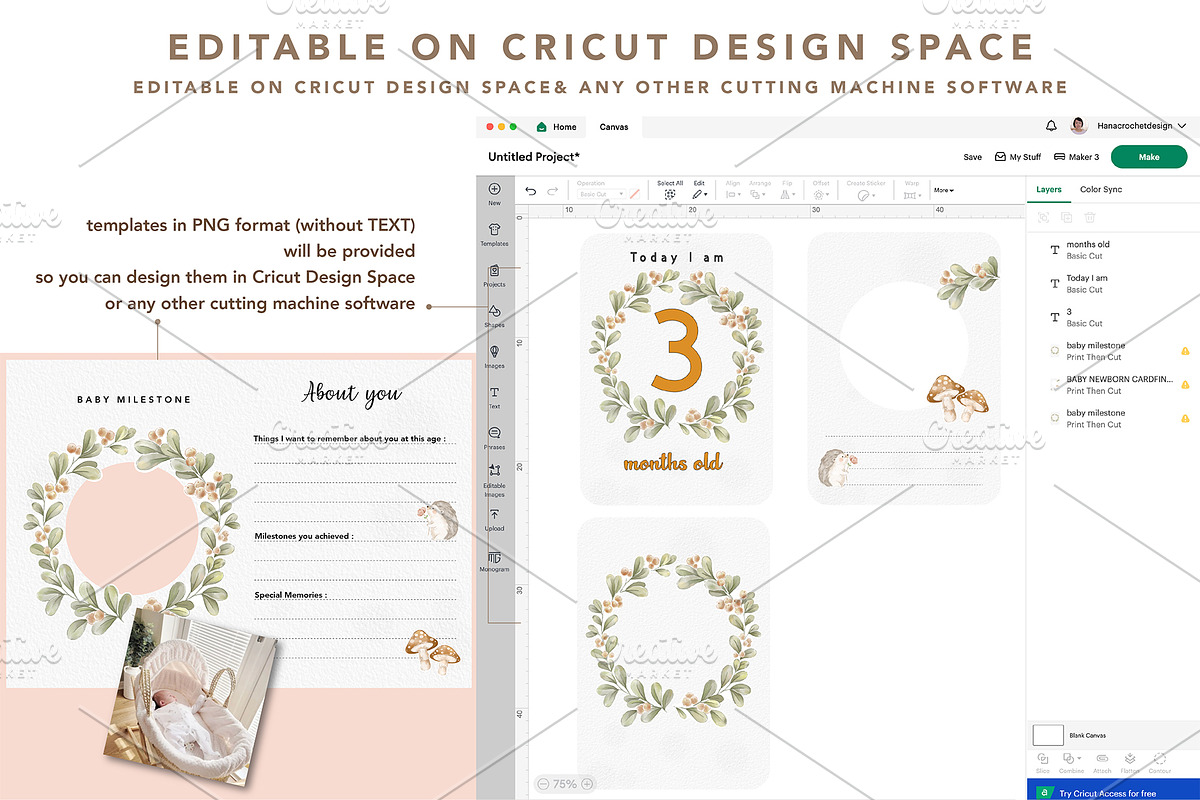This screenshot has width=1200, height=800.
Task: Switch to the Home tab
Action: (x=558, y=127)
